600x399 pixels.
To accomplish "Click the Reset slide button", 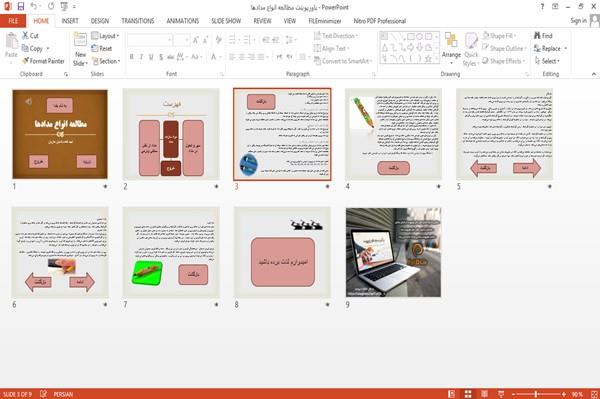I will coord(102,48).
